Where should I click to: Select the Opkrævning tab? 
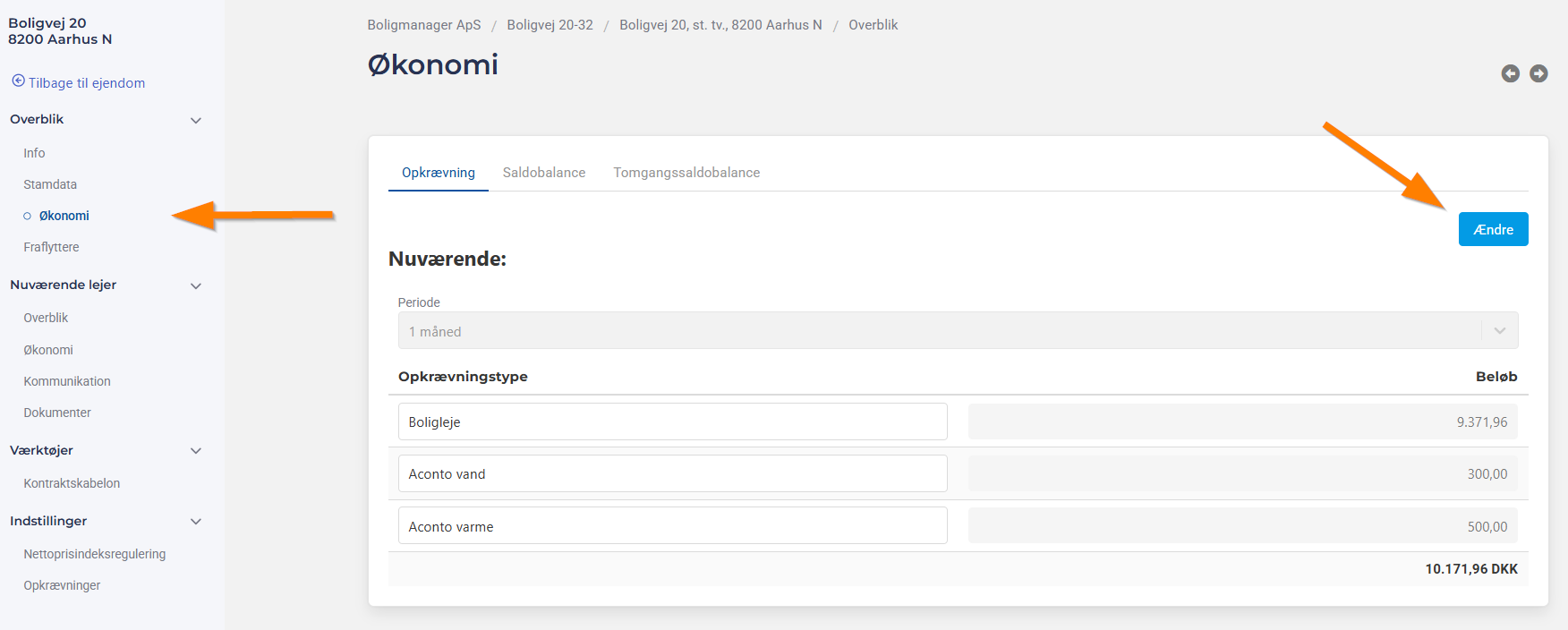(438, 173)
